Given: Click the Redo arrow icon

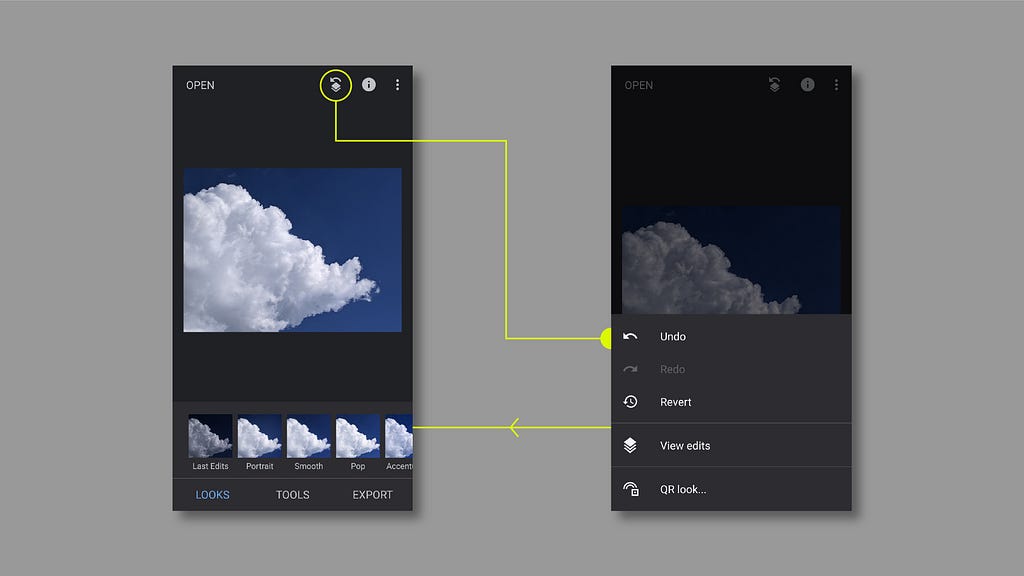Looking at the screenshot, I should (630, 369).
